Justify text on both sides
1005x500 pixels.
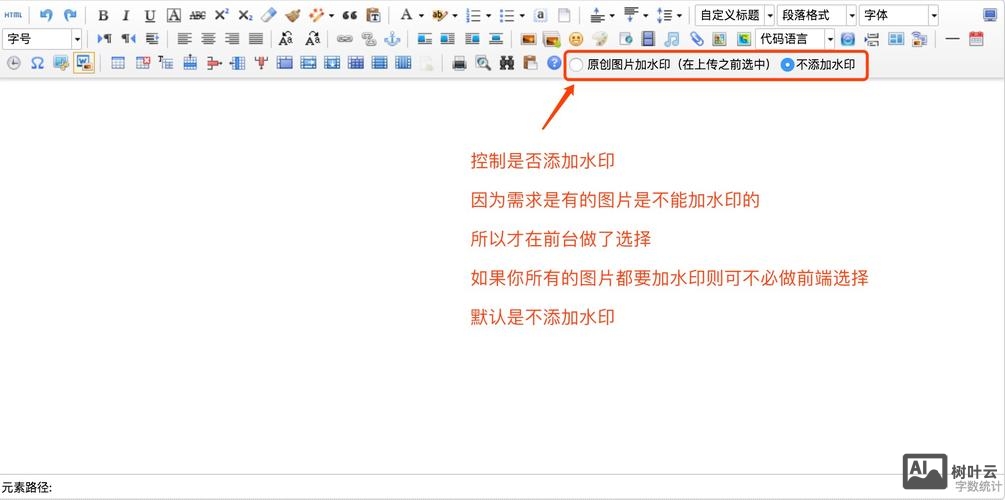256,39
